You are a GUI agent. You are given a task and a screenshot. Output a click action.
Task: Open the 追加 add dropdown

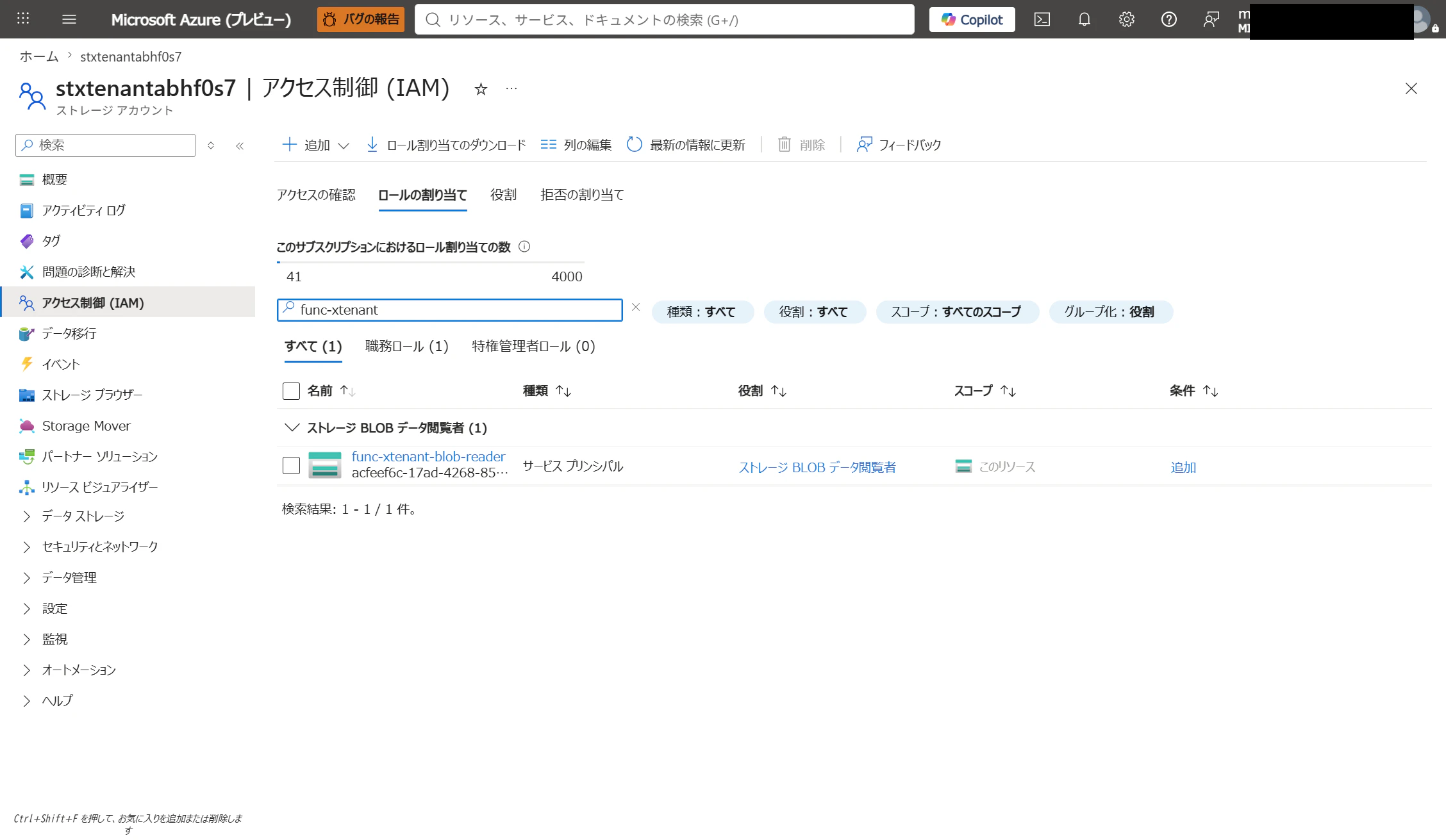(316, 145)
